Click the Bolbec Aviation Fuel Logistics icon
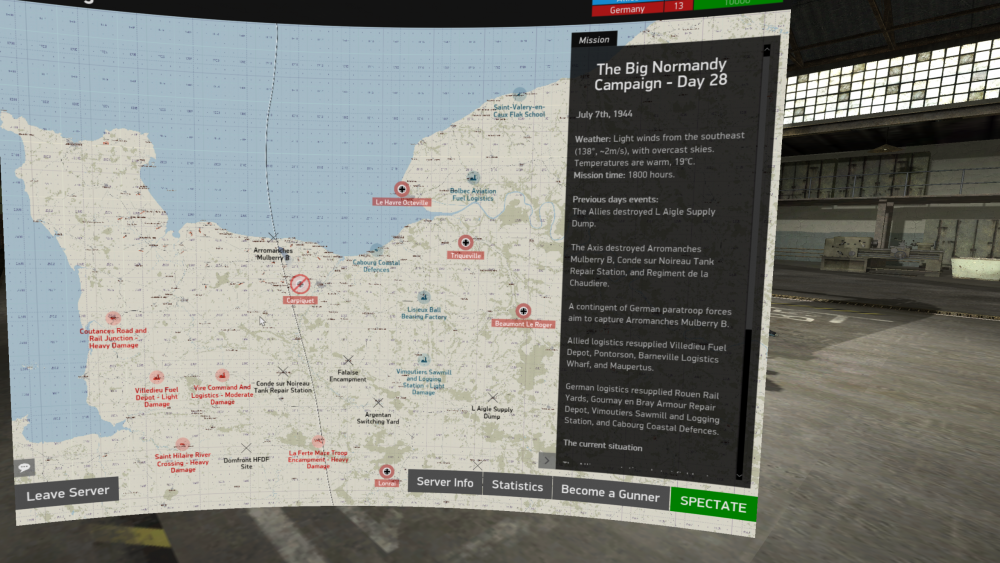 click(473, 177)
